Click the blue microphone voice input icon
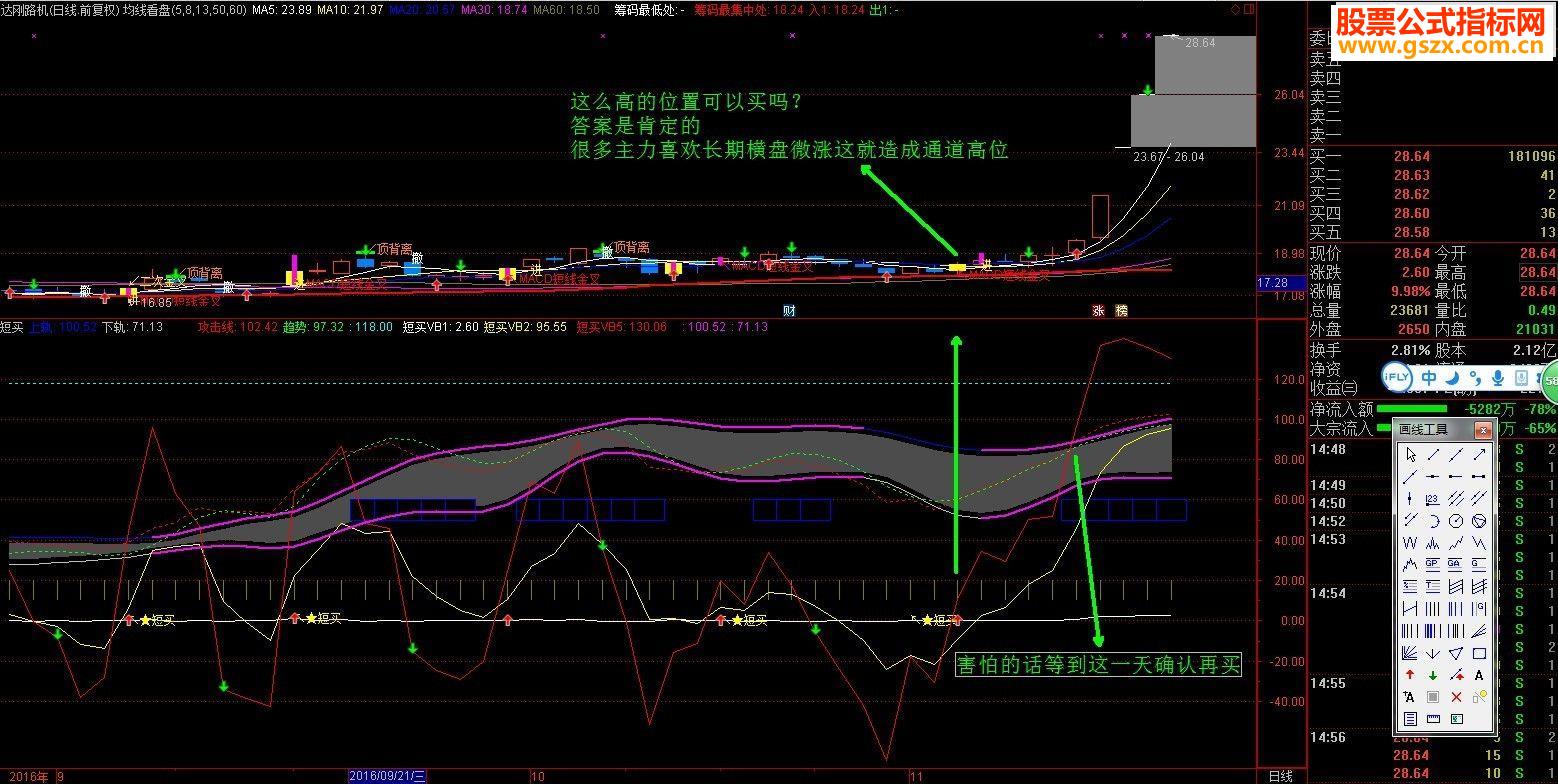1558x784 pixels. pyautogui.click(x=1498, y=377)
